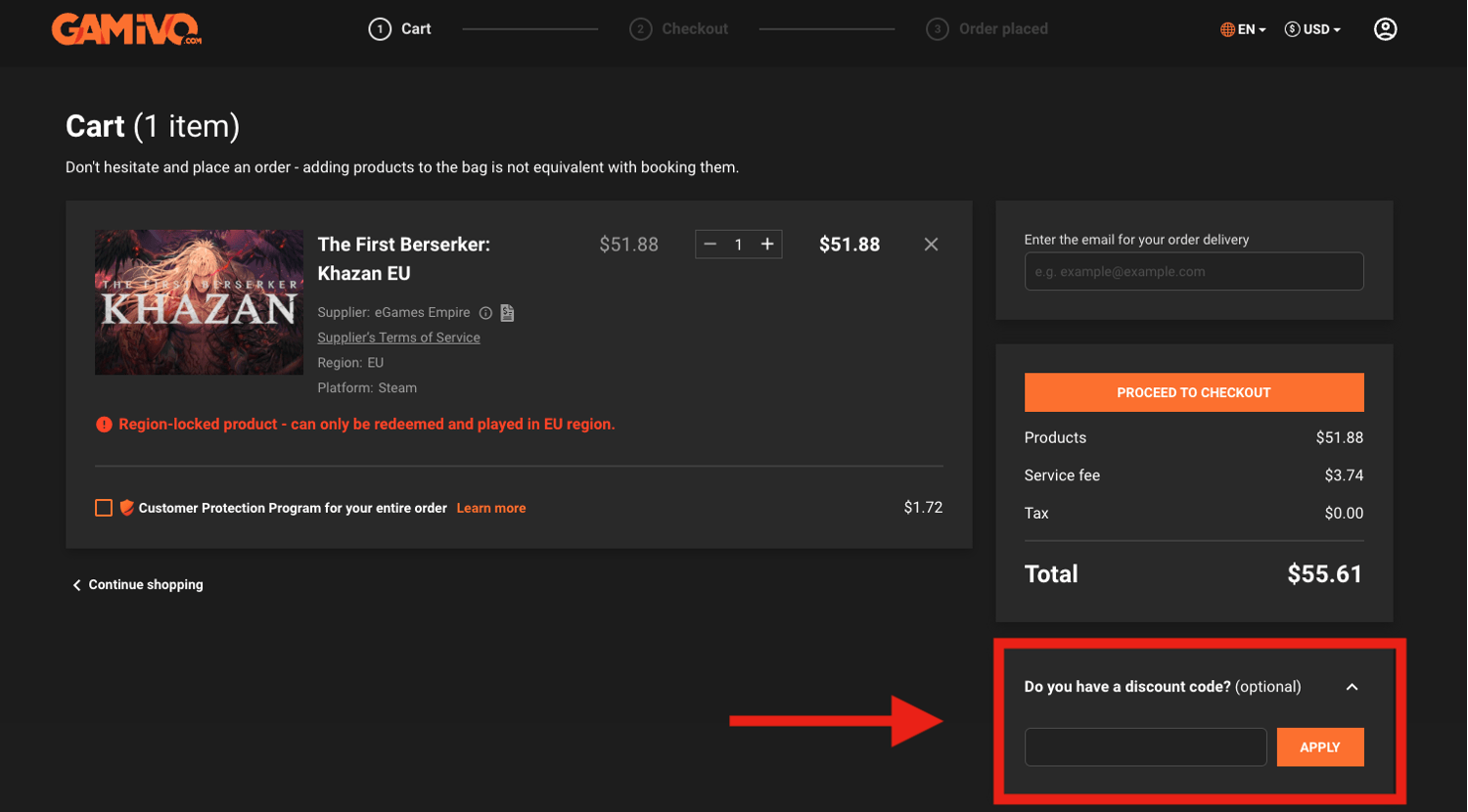Click the Tax value $0.00
Image resolution: width=1468 pixels, height=812 pixels.
coord(1344,514)
